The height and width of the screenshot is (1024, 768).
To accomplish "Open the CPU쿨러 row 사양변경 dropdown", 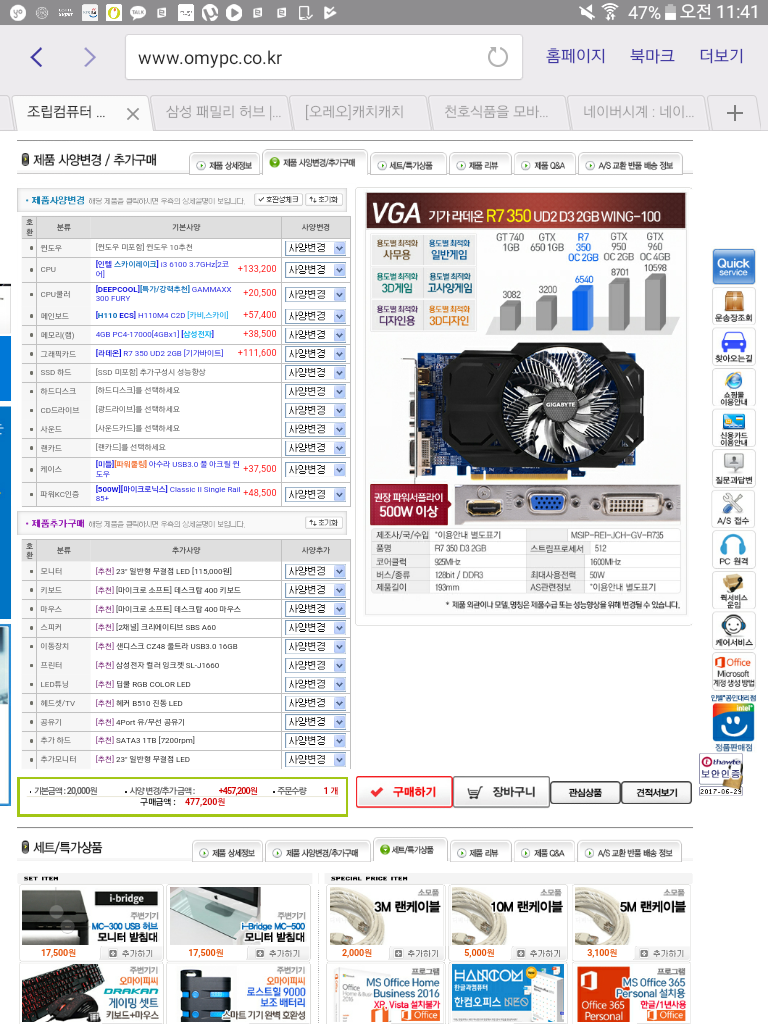I will pyautogui.click(x=315, y=295).
